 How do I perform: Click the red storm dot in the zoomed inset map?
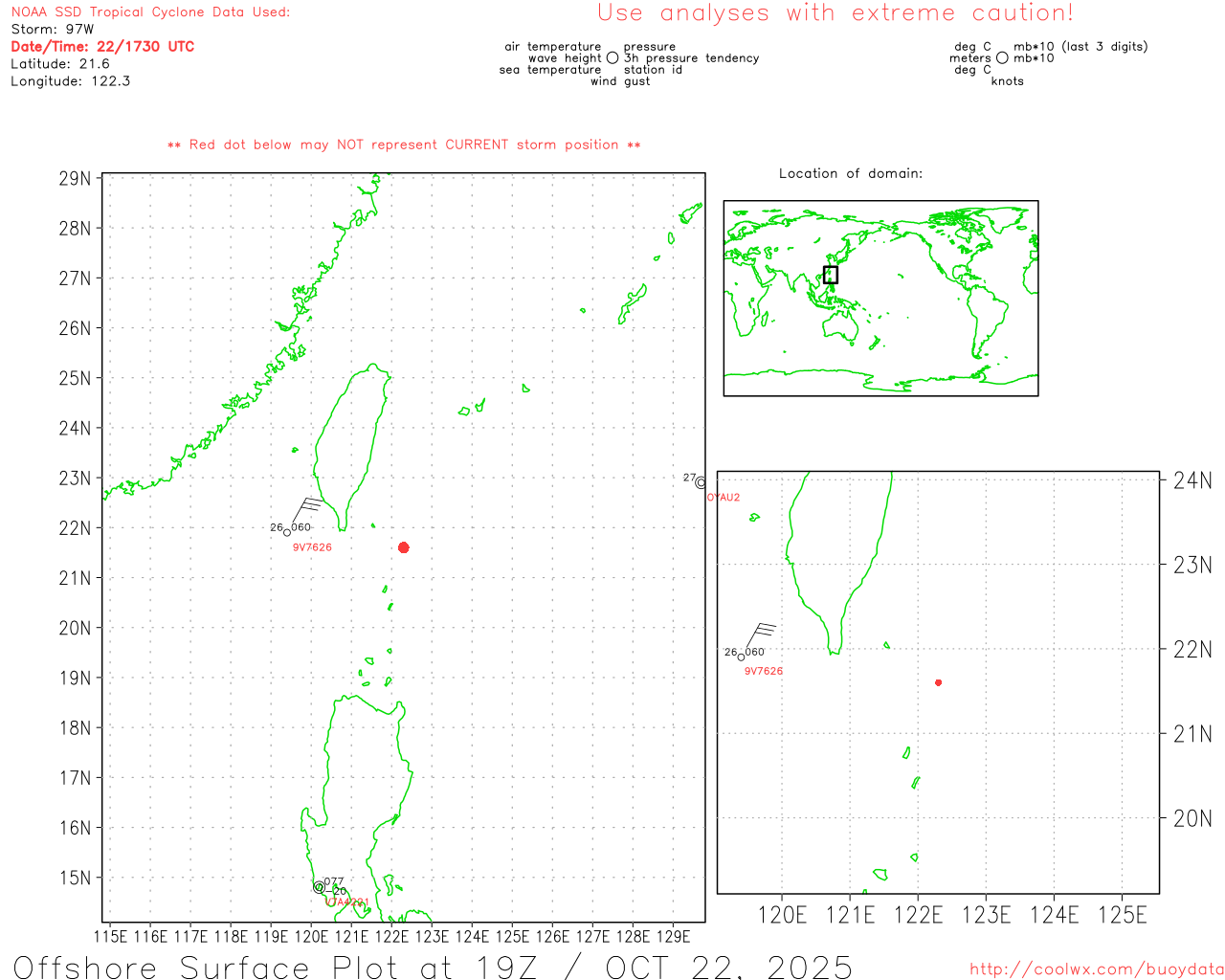tap(938, 682)
